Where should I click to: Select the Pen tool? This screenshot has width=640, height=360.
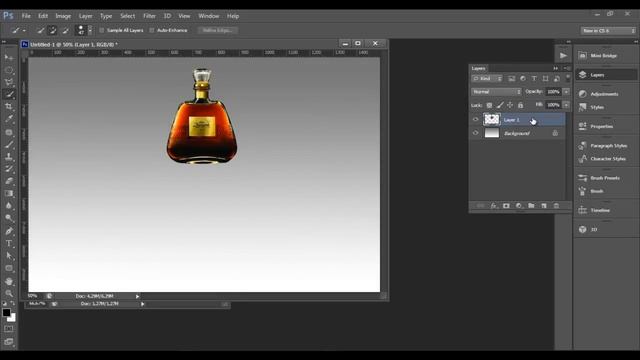9,231
